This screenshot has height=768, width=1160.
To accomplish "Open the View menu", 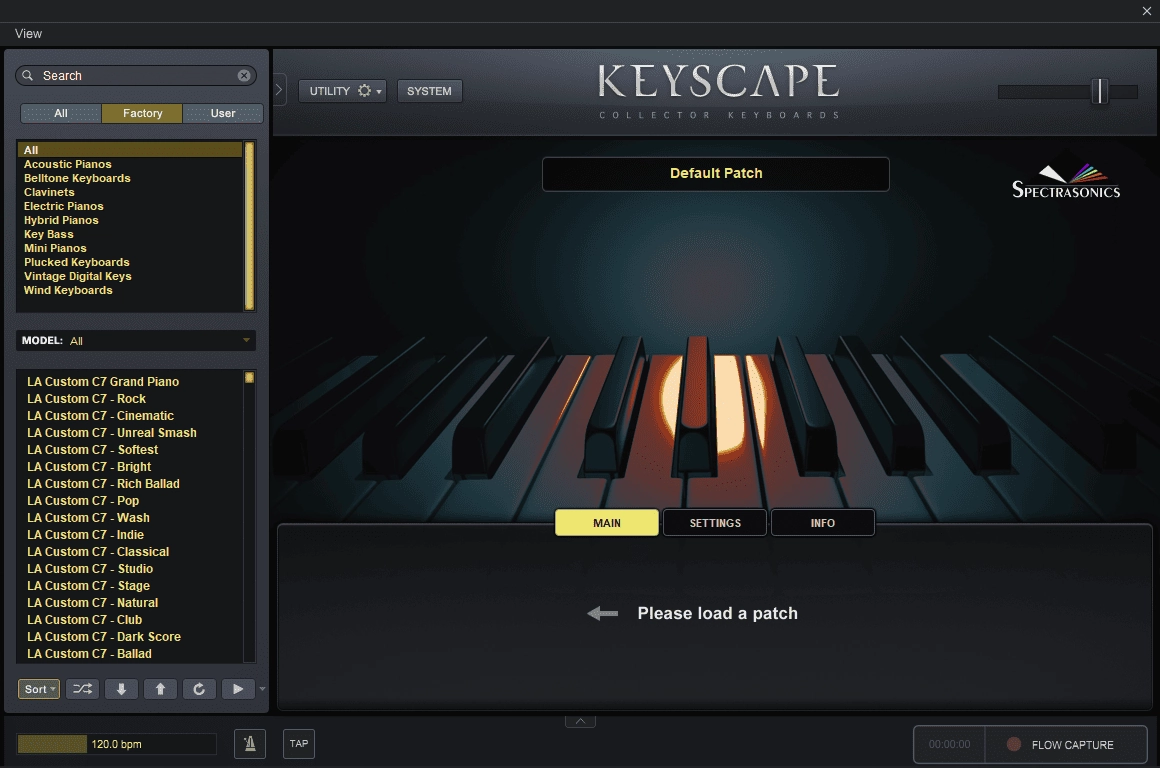I will 28,34.
